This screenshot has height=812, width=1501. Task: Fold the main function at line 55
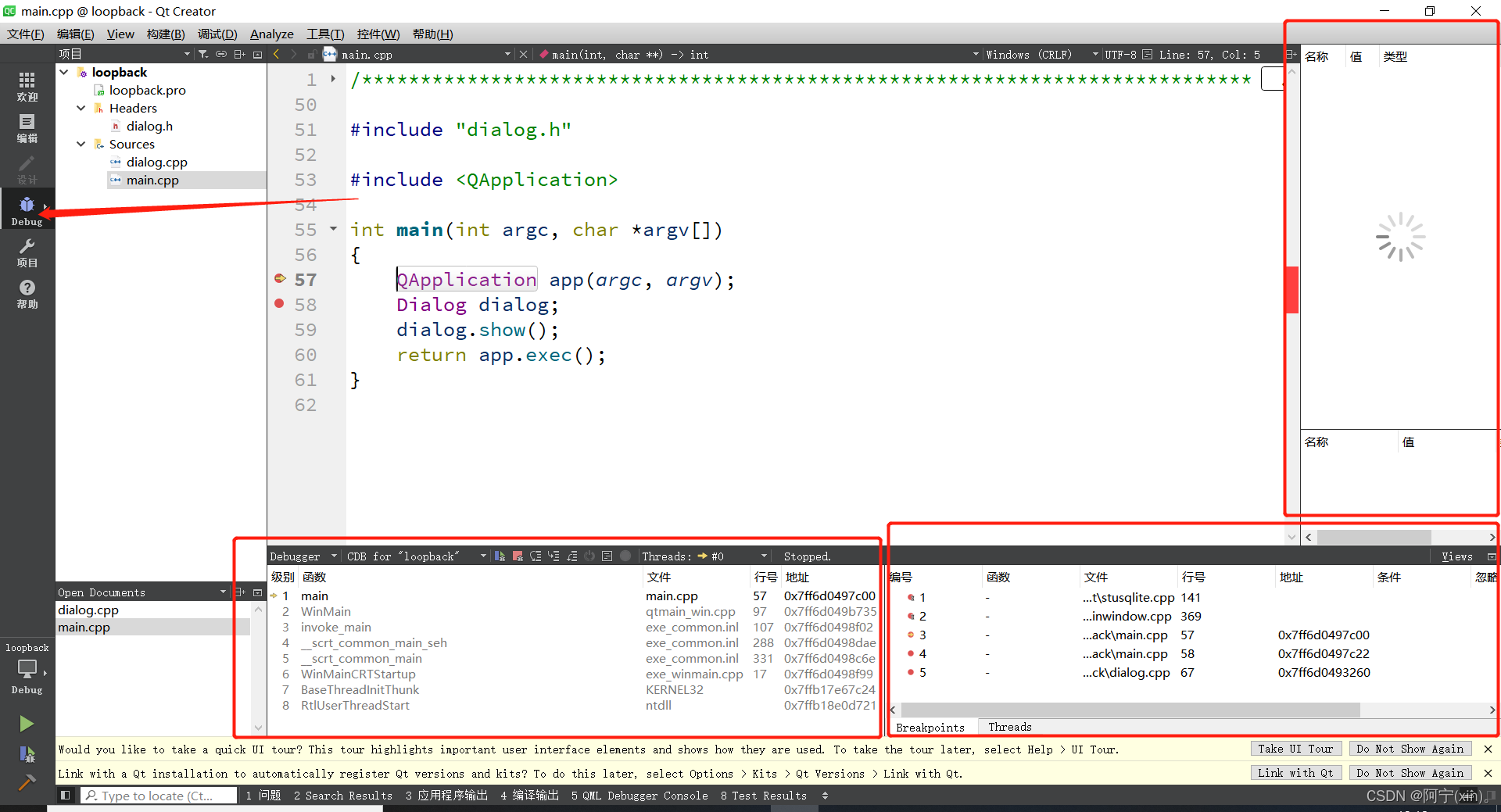pyautogui.click(x=333, y=229)
